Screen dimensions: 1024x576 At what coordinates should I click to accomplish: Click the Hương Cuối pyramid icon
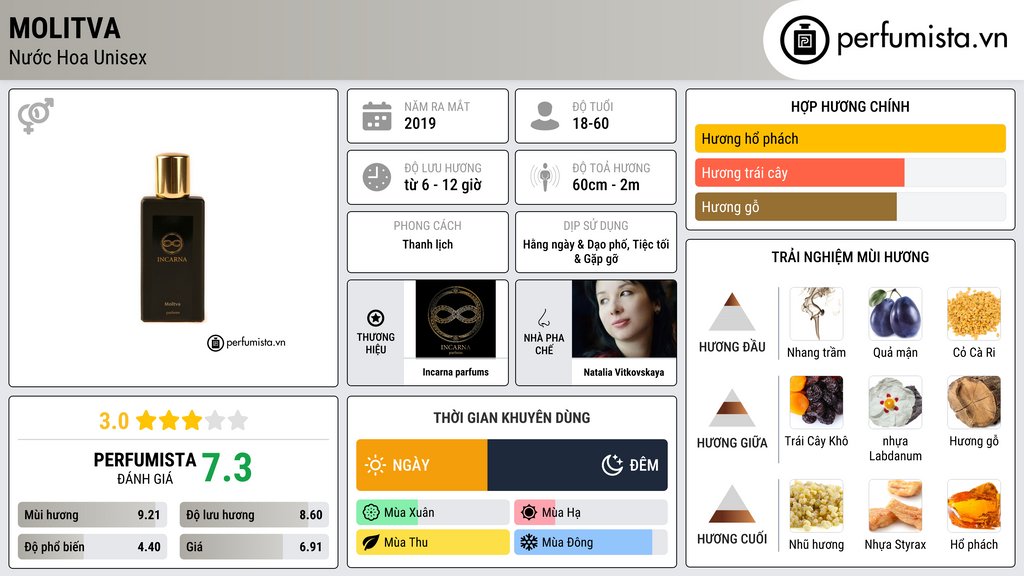[732, 504]
